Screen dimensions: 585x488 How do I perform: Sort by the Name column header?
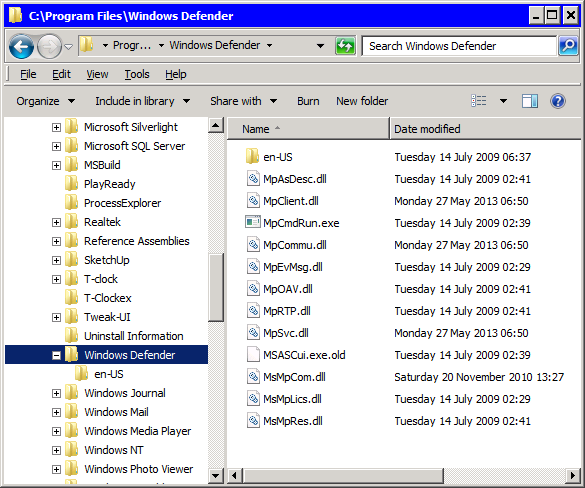coord(308,129)
